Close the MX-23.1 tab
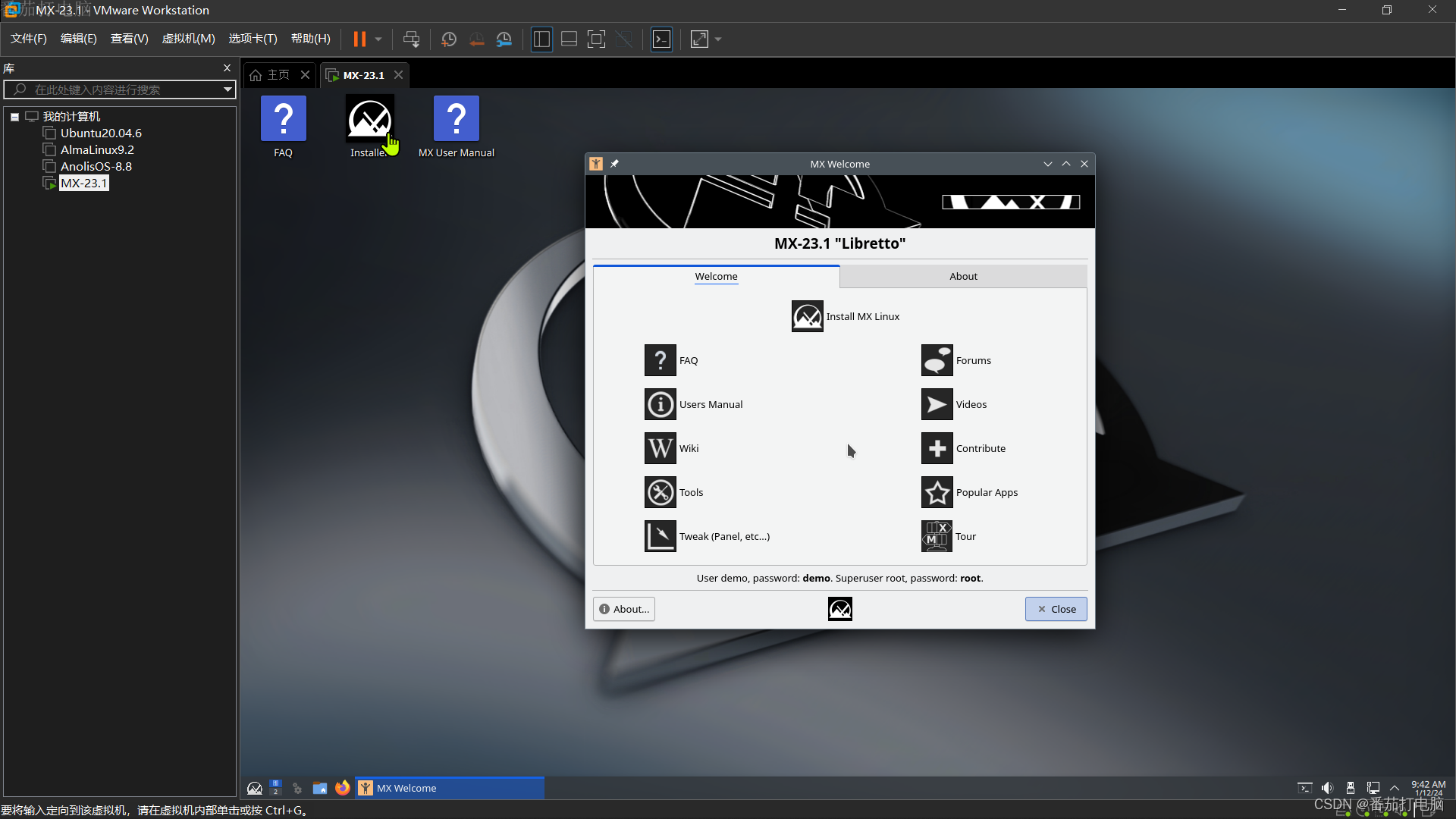This screenshot has width=1456, height=819. pos(398,75)
